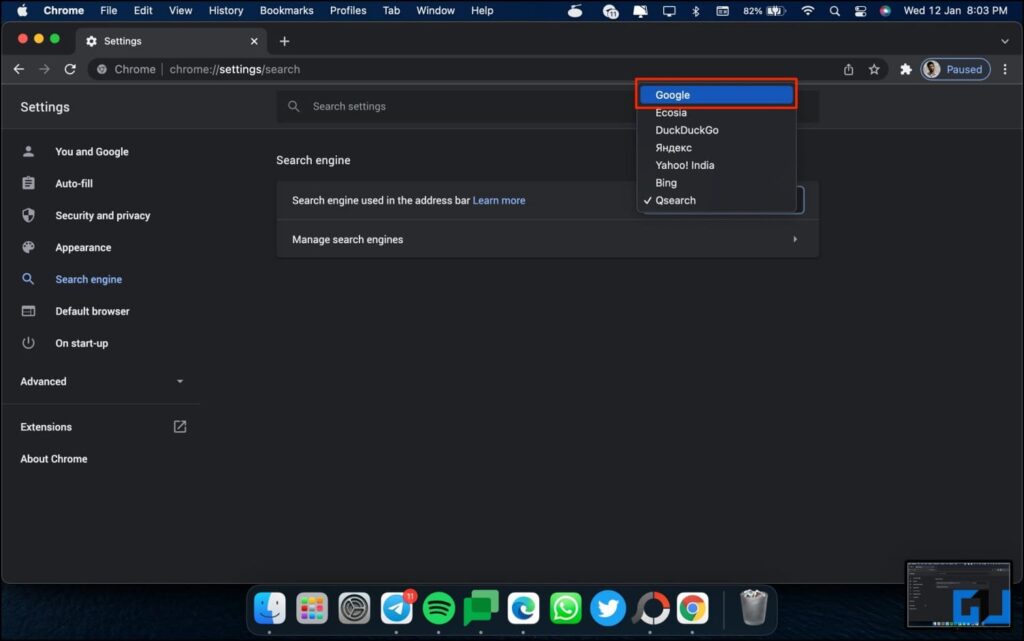Image resolution: width=1024 pixels, height=641 pixels.
Task: Close the Settings tab
Action: coord(254,41)
